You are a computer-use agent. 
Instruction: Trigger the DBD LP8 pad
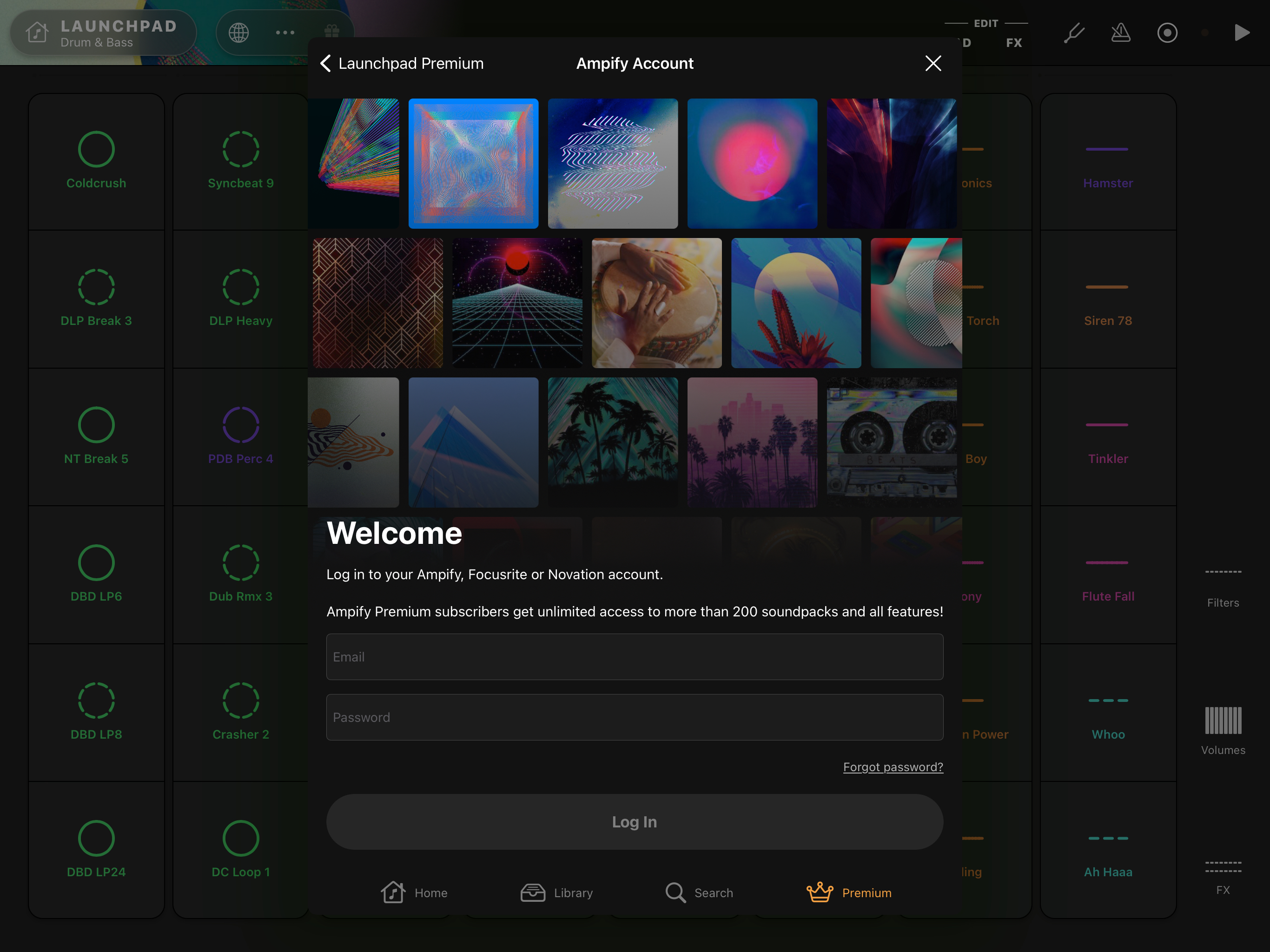(x=96, y=713)
